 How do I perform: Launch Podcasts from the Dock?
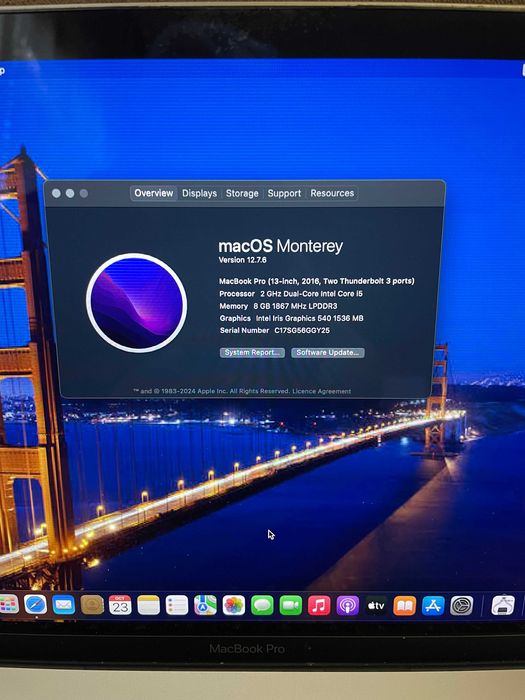[x=348, y=605]
